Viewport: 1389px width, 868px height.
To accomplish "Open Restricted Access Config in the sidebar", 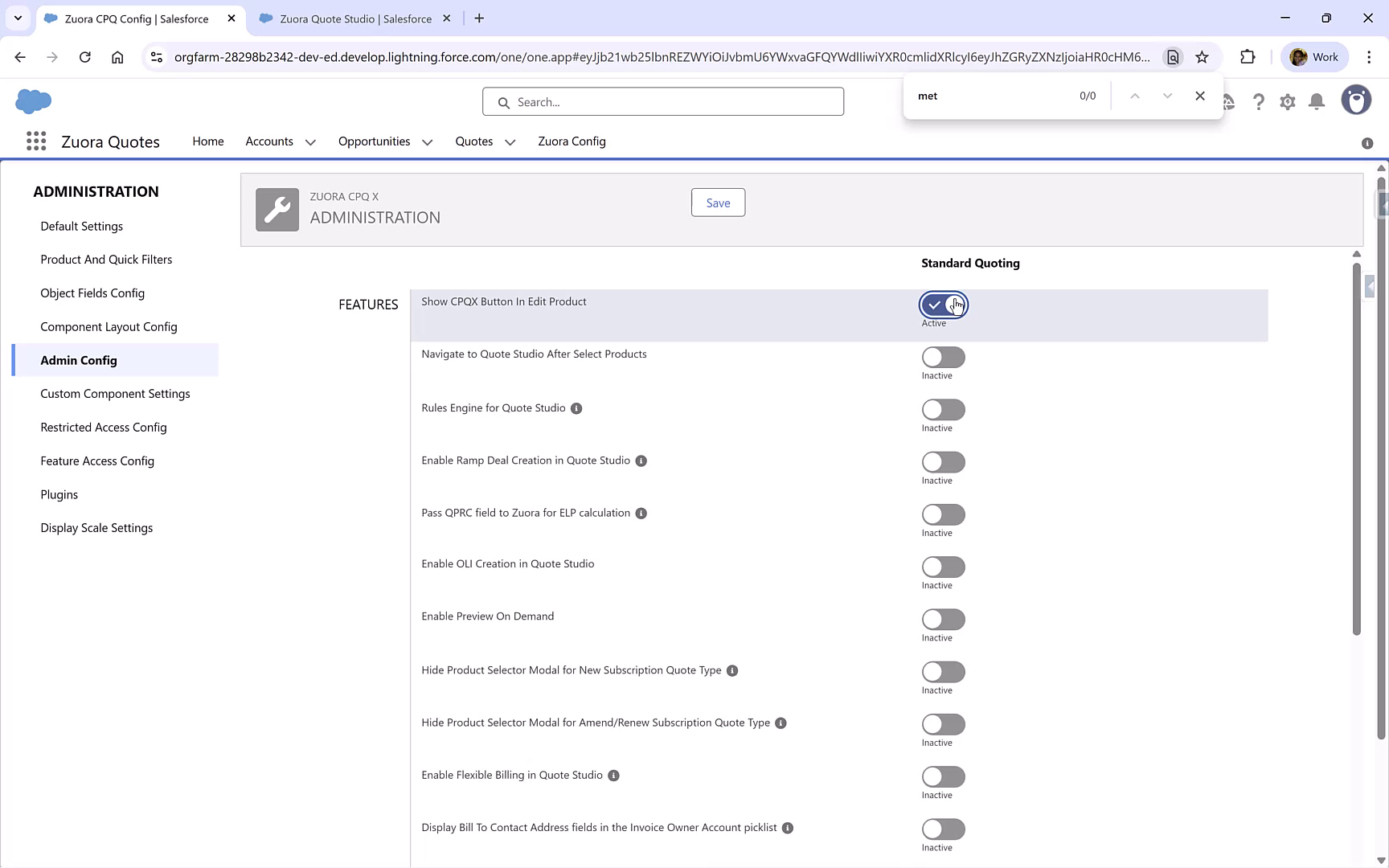I will point(103,427).
